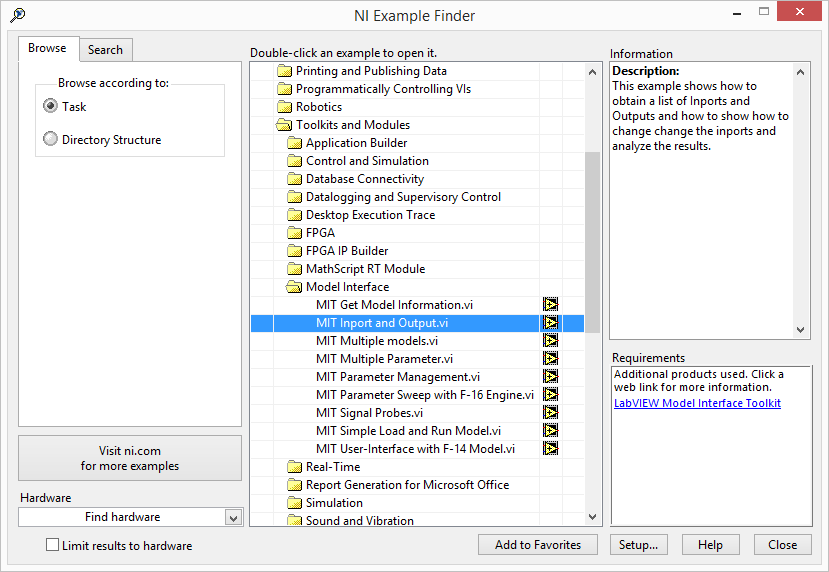Click the Real-Time folder icon
This screenshot has width=829, height=572.
coord(294,467)
